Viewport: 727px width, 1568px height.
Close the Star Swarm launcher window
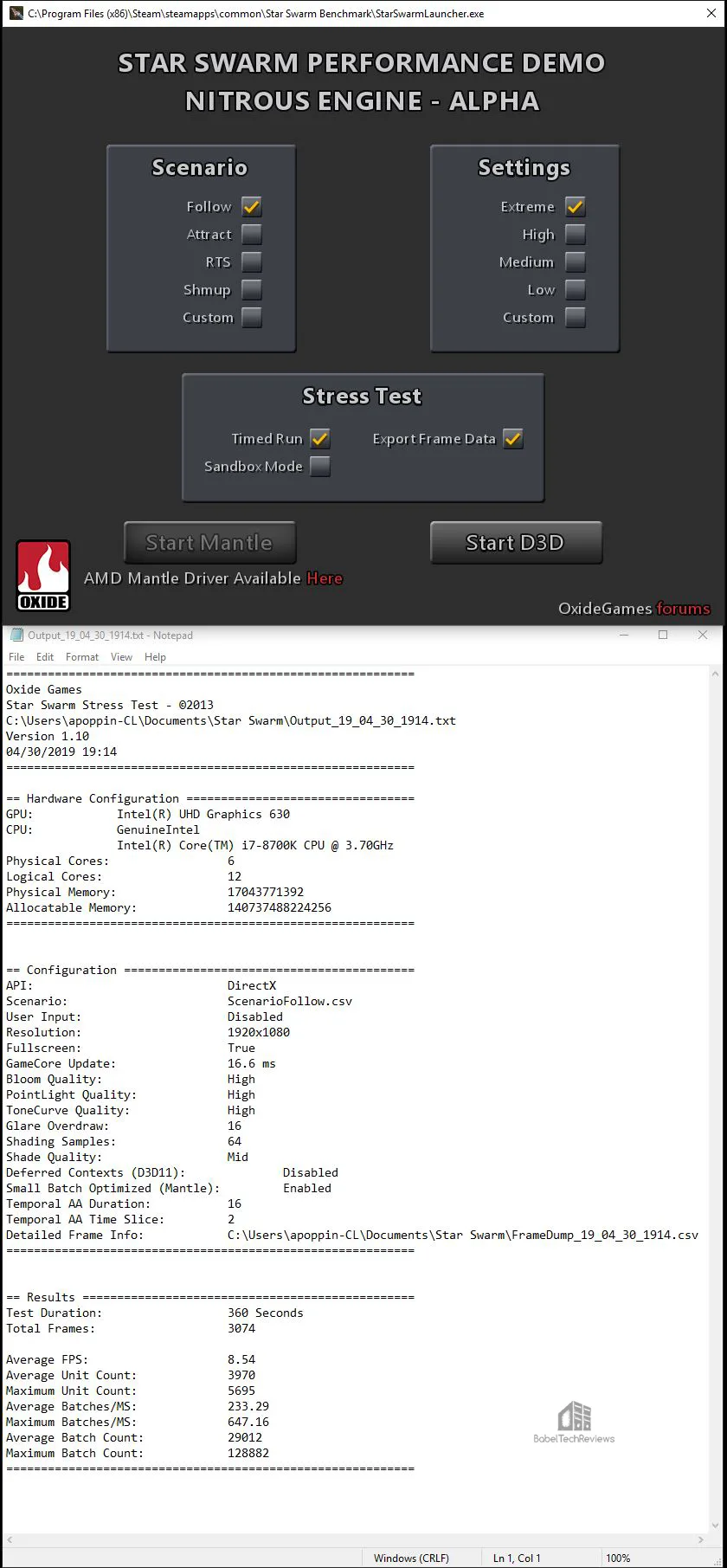[710, 13]
